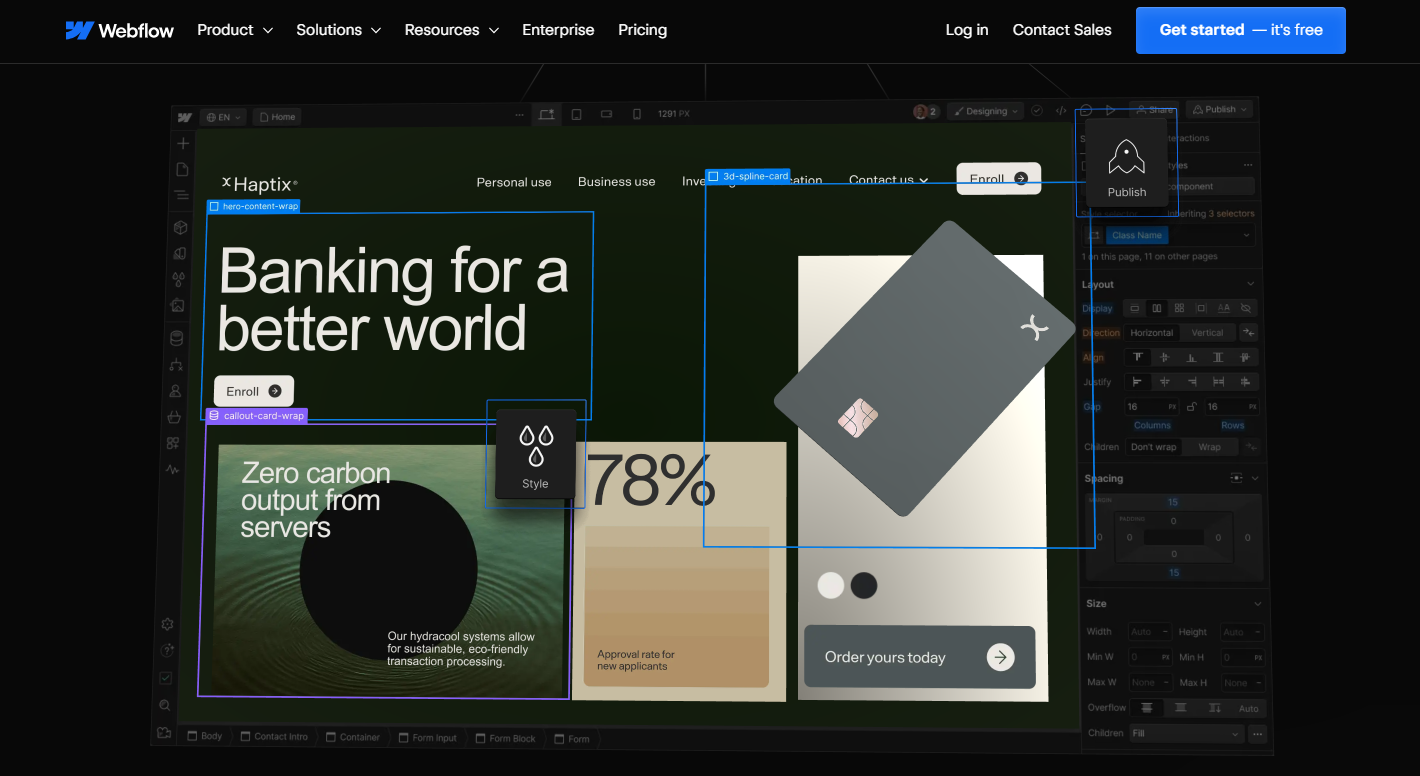Click the collaborator avatar in designer top bar
Screen dimensions: 1420x776
[x=920, y=112]
